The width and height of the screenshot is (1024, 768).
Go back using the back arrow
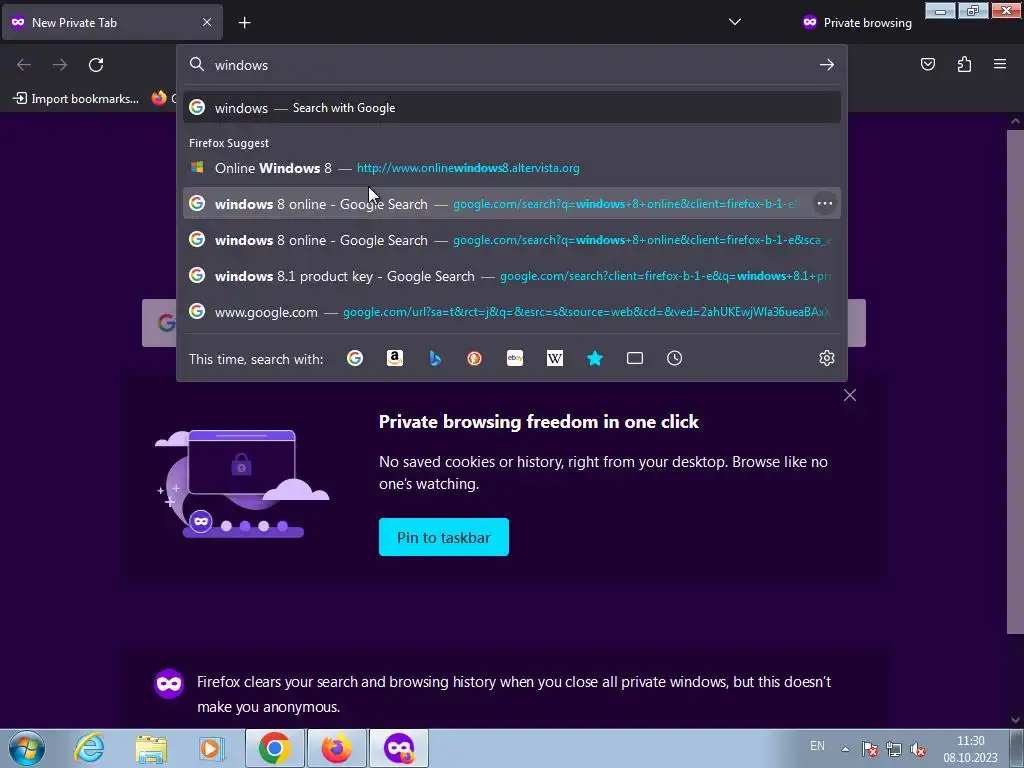[24, 65]
